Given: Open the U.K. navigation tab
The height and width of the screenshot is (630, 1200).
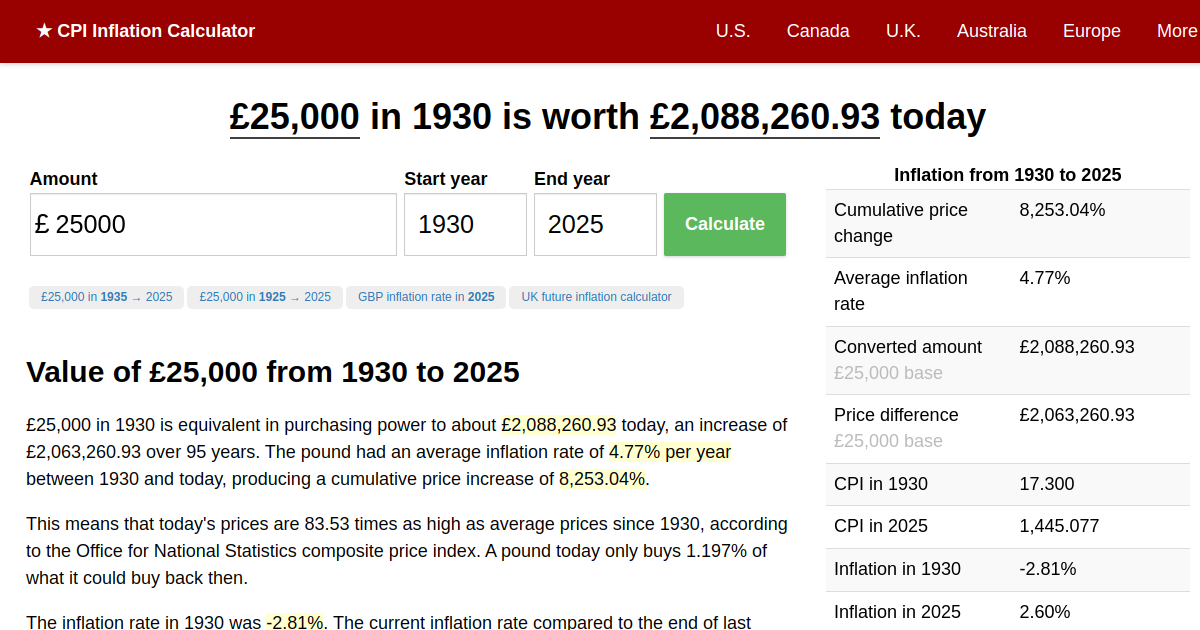Looking at the screenshot, I should (903, 31).
